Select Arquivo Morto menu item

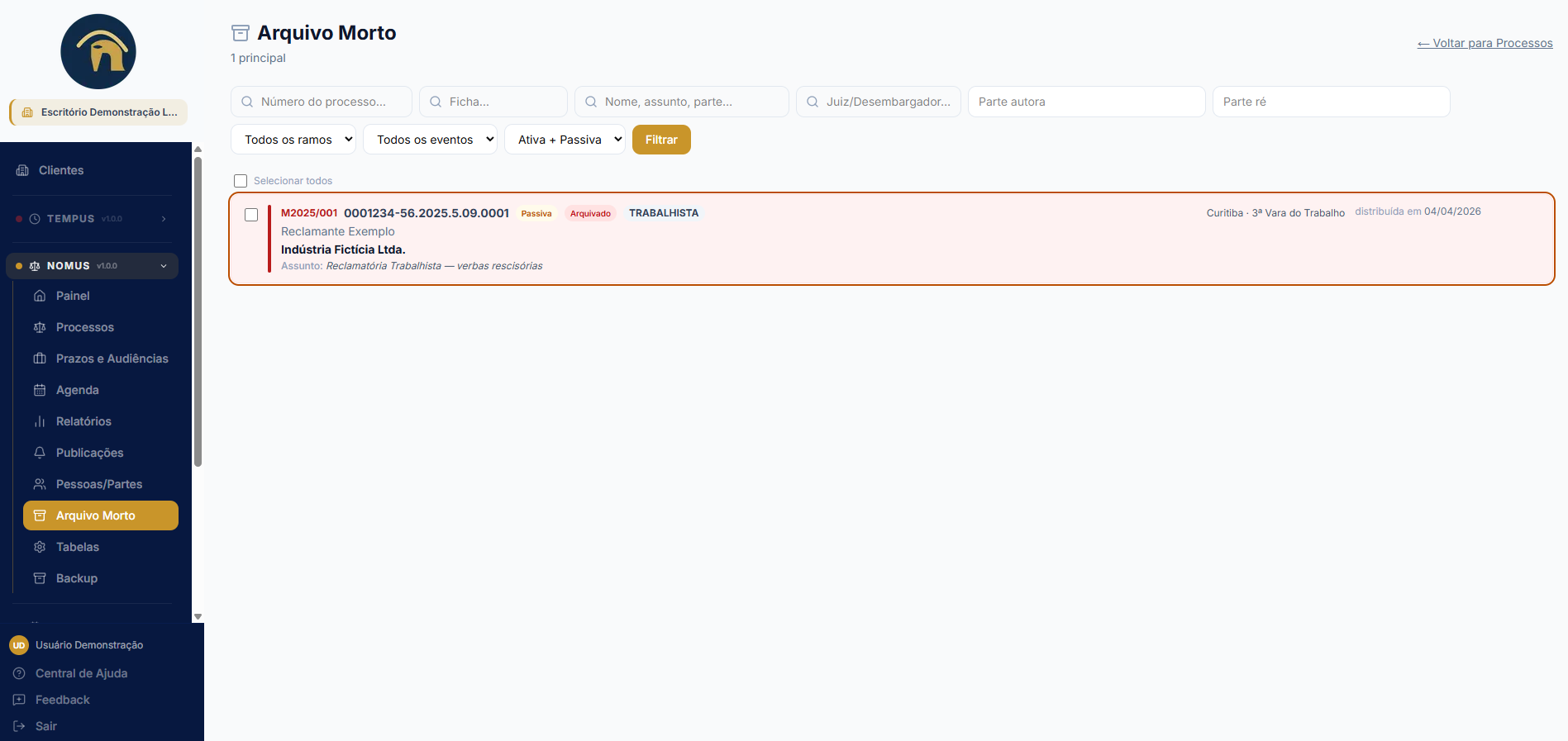tap(101, 515)
